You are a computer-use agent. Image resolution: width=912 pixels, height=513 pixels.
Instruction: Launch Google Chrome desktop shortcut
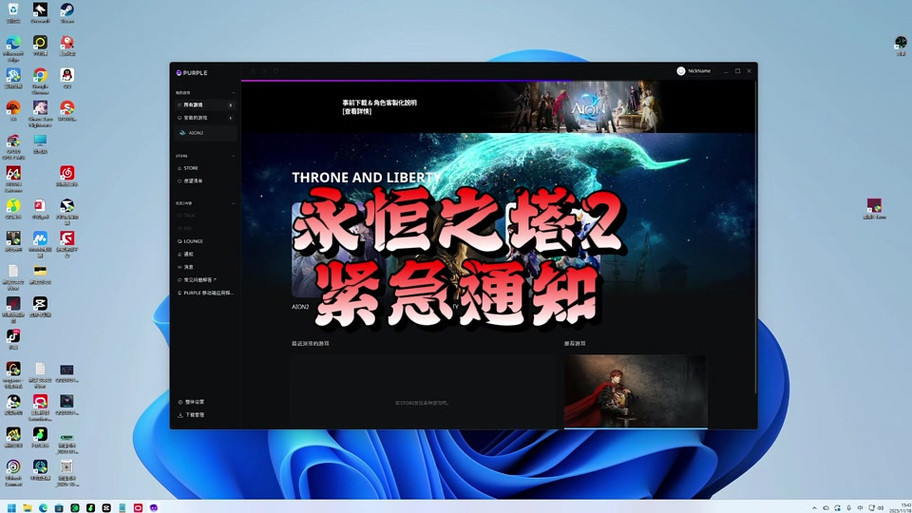point(40,80)
